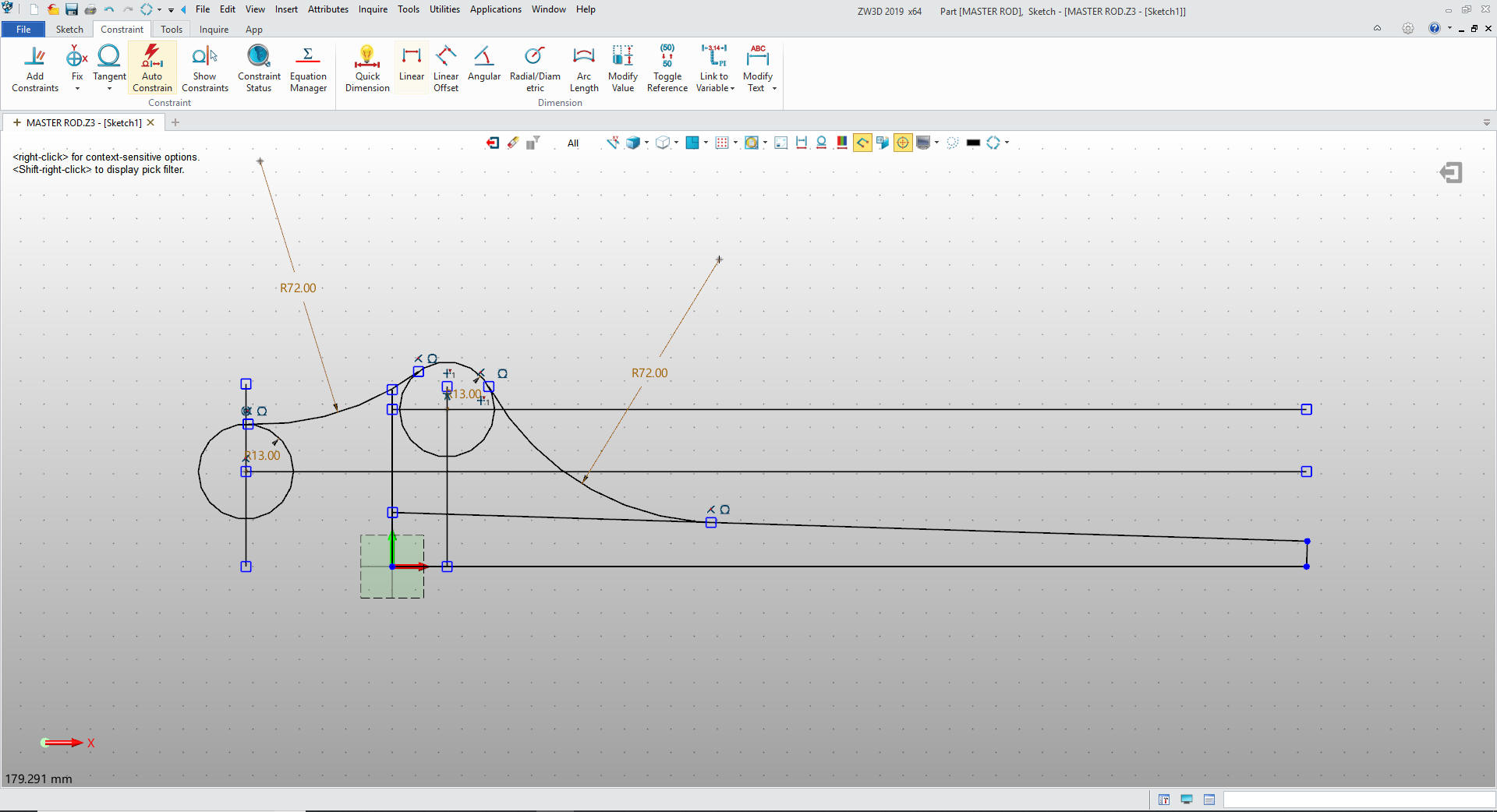Click the blue File button
Image resolution: width=1497 pixels, height=812 pixels.
pyautogui.click(x=23, y=30)
